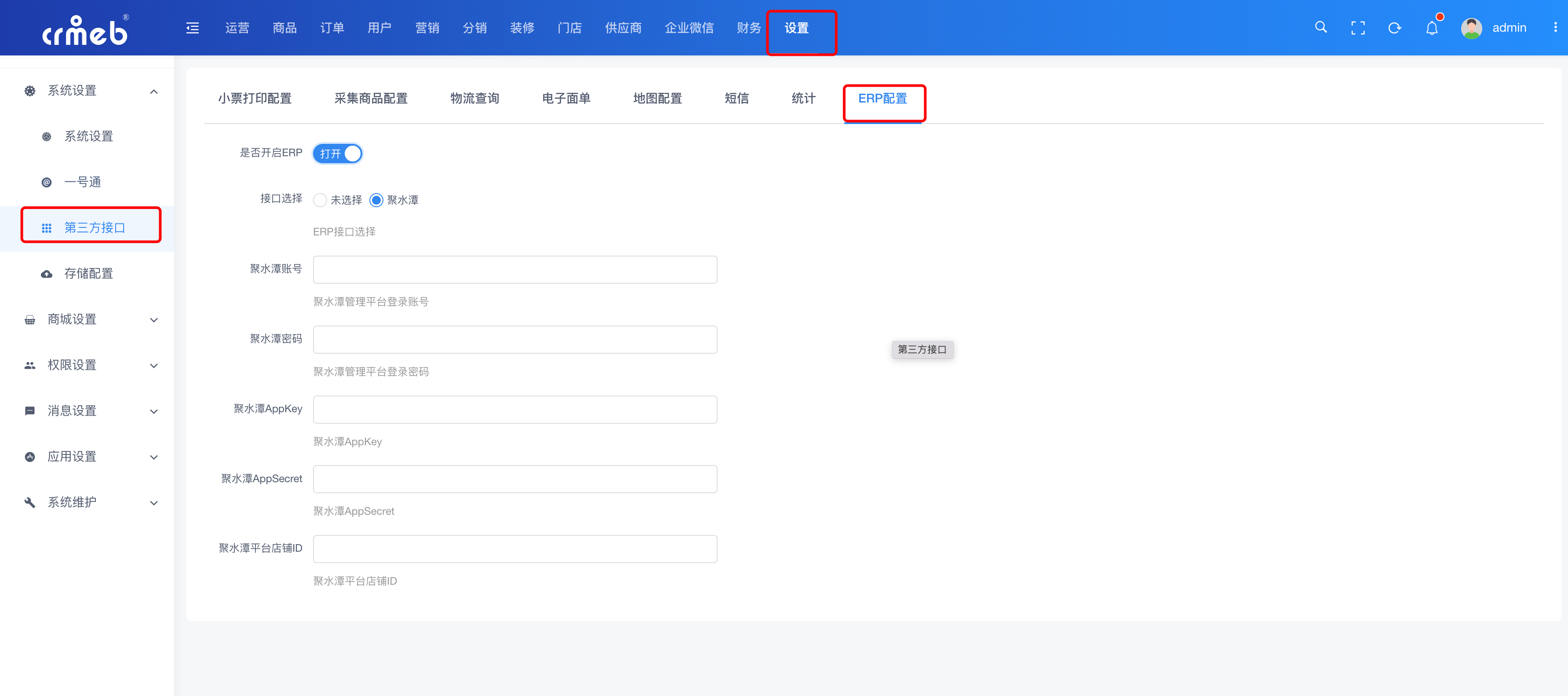Open the 供应商 top menu

pos(624,28)
